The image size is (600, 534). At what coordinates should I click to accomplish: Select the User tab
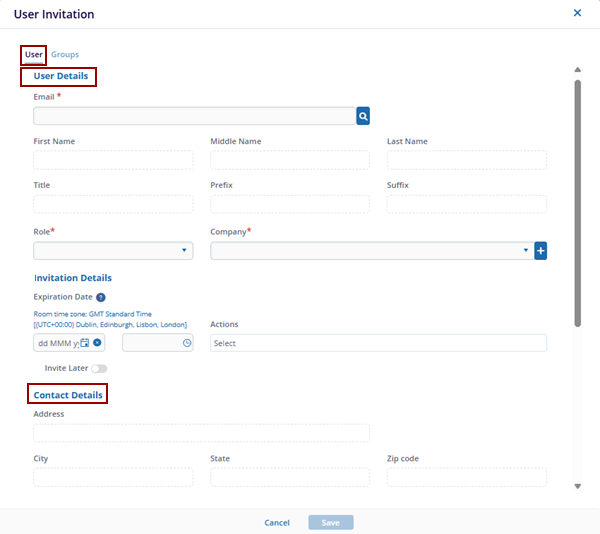coord(34,54)
